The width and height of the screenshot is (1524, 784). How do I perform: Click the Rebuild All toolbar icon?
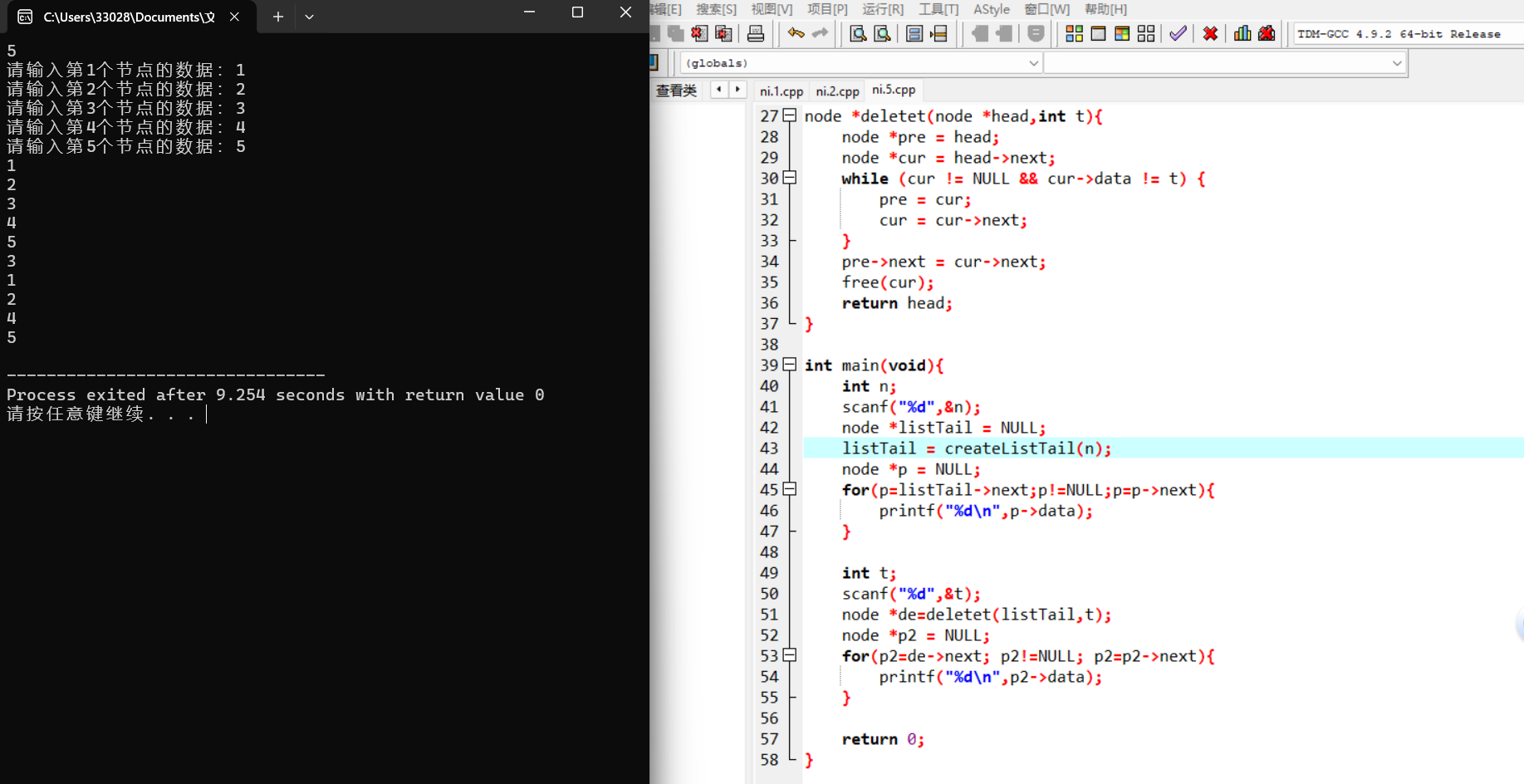[1146, 33]
